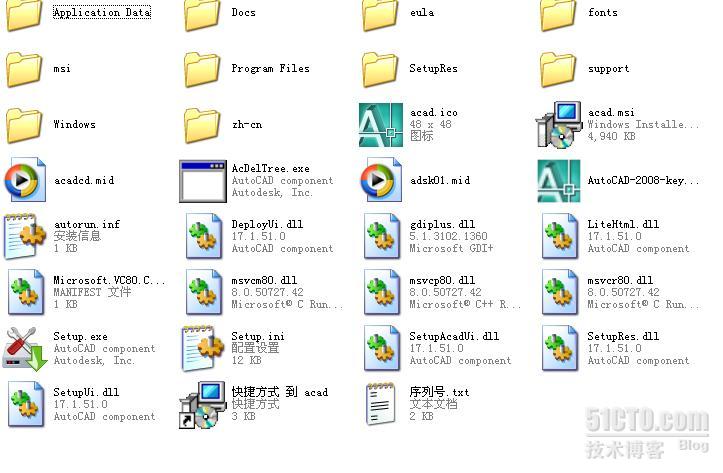Click the file name "acad.msi"
The width and height of the screenshot is (723, 473).
(x=611, y=112)
